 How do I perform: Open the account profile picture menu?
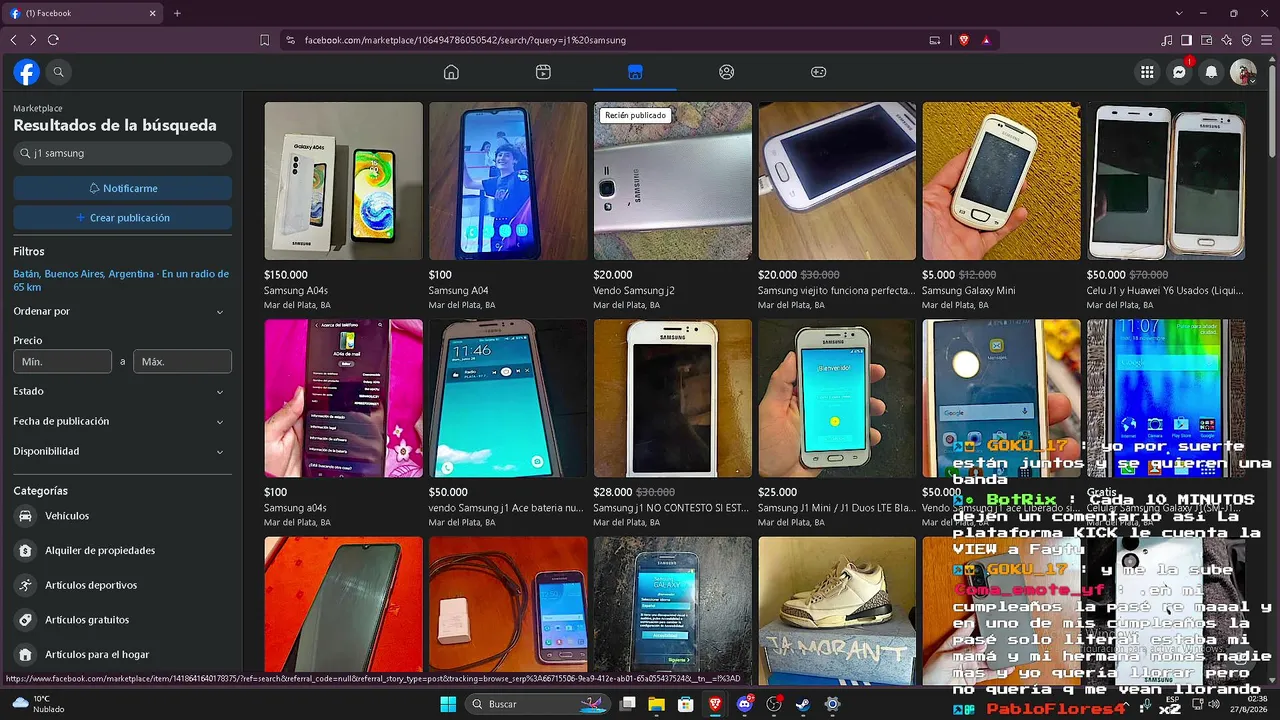(x=1243, y=72)
